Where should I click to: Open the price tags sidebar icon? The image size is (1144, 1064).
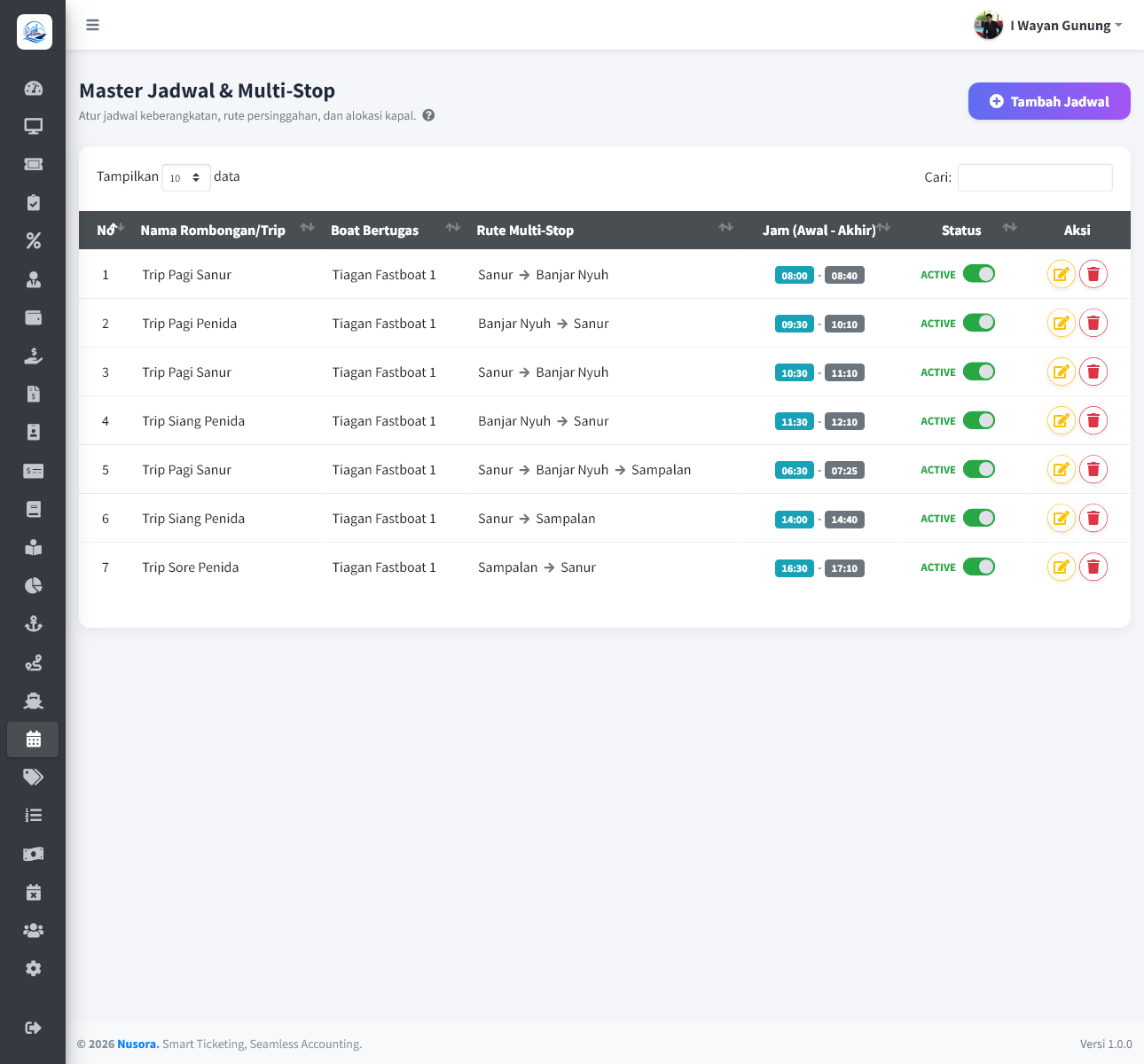(33, 777)
